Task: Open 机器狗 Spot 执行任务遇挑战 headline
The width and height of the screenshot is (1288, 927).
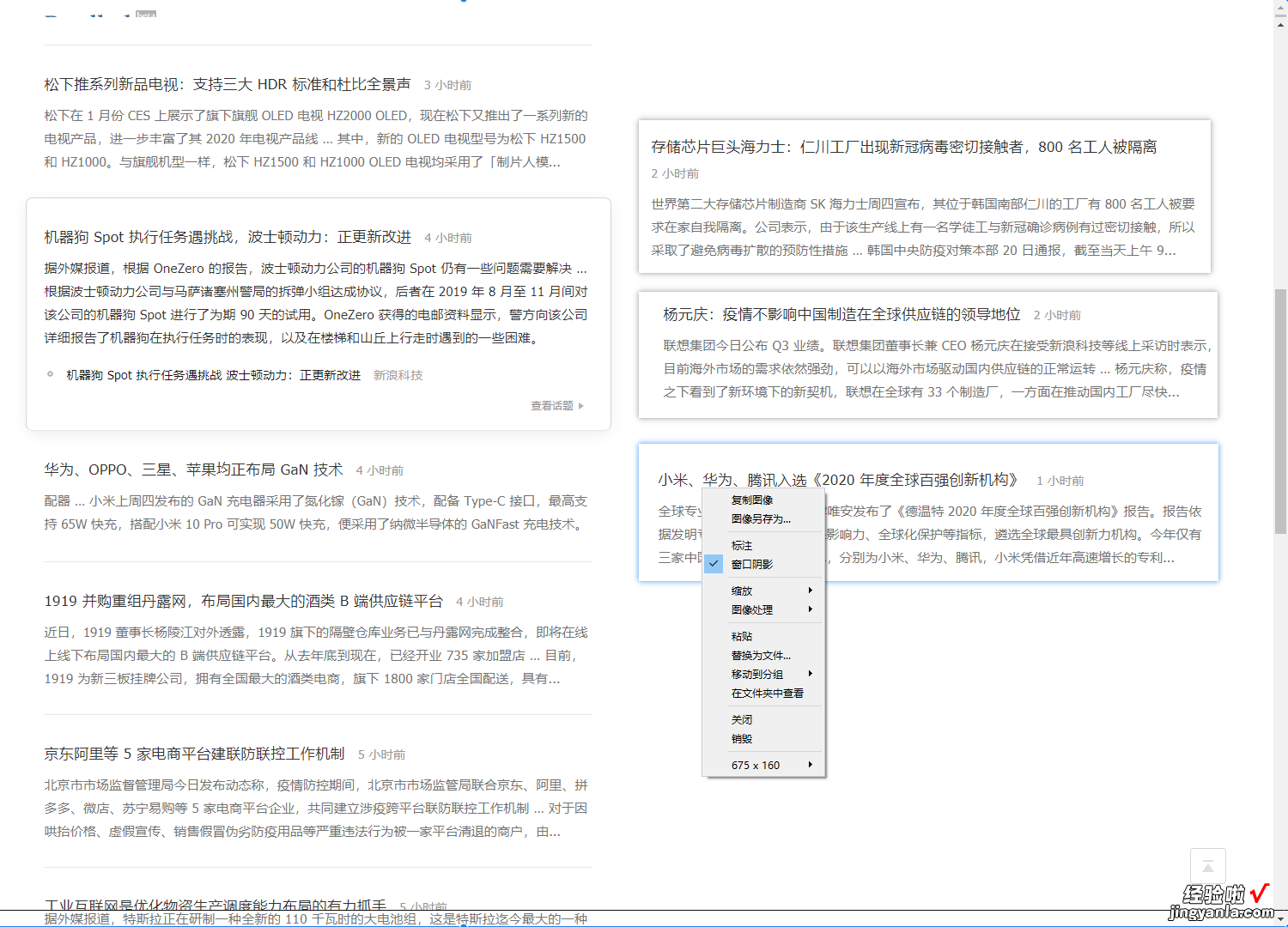Action: click(228, 237)
